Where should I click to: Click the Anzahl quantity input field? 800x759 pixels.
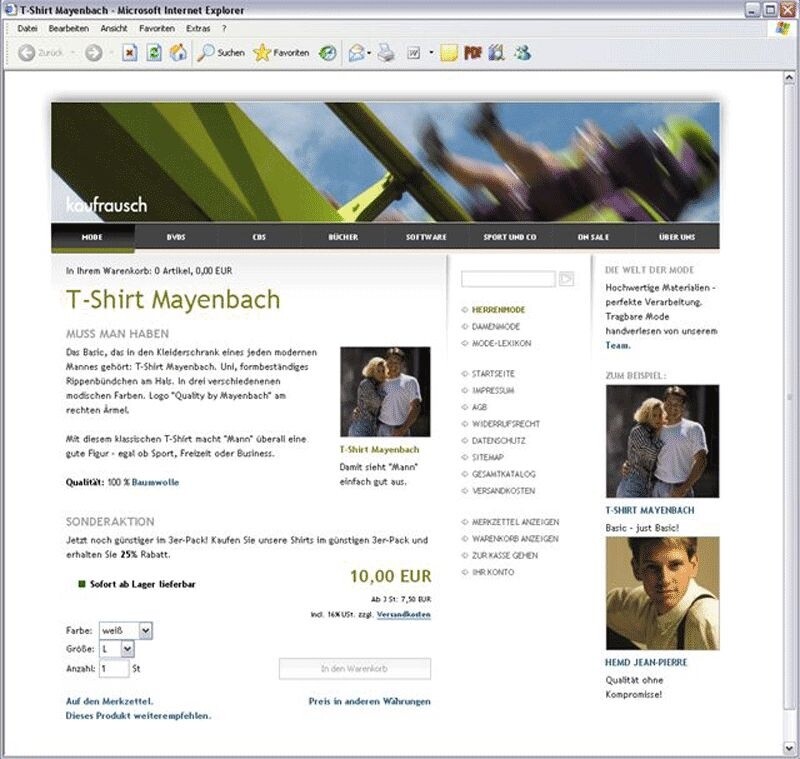click(114, 668)
